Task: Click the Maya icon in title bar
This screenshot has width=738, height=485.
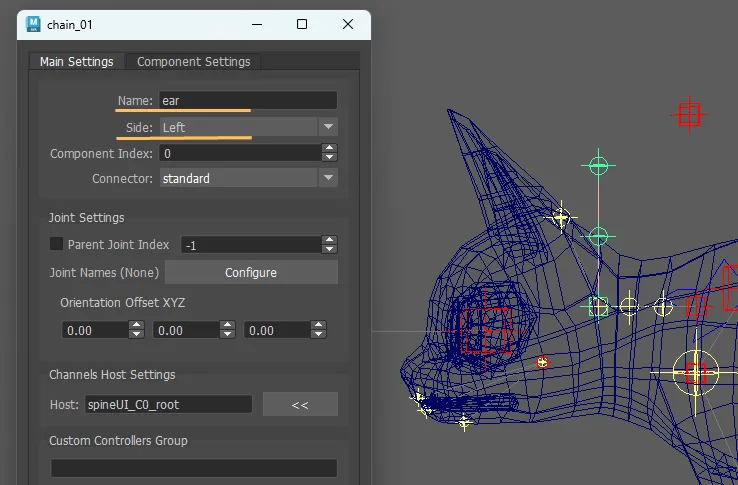Action: (33, 24)
